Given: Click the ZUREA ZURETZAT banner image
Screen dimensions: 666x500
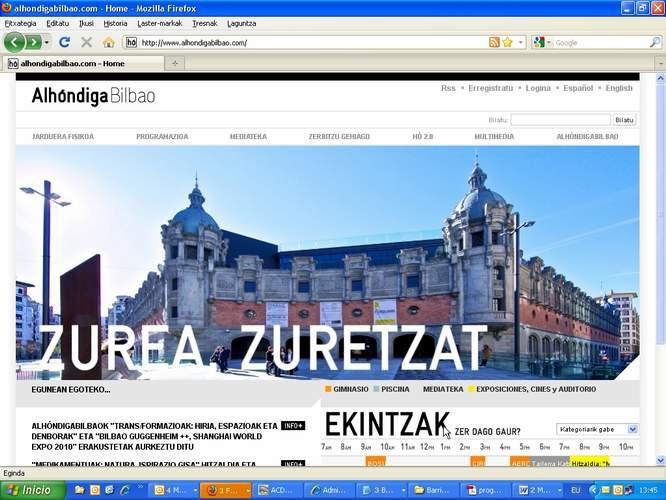Looking at the screenshot, I should pos(327,263).
